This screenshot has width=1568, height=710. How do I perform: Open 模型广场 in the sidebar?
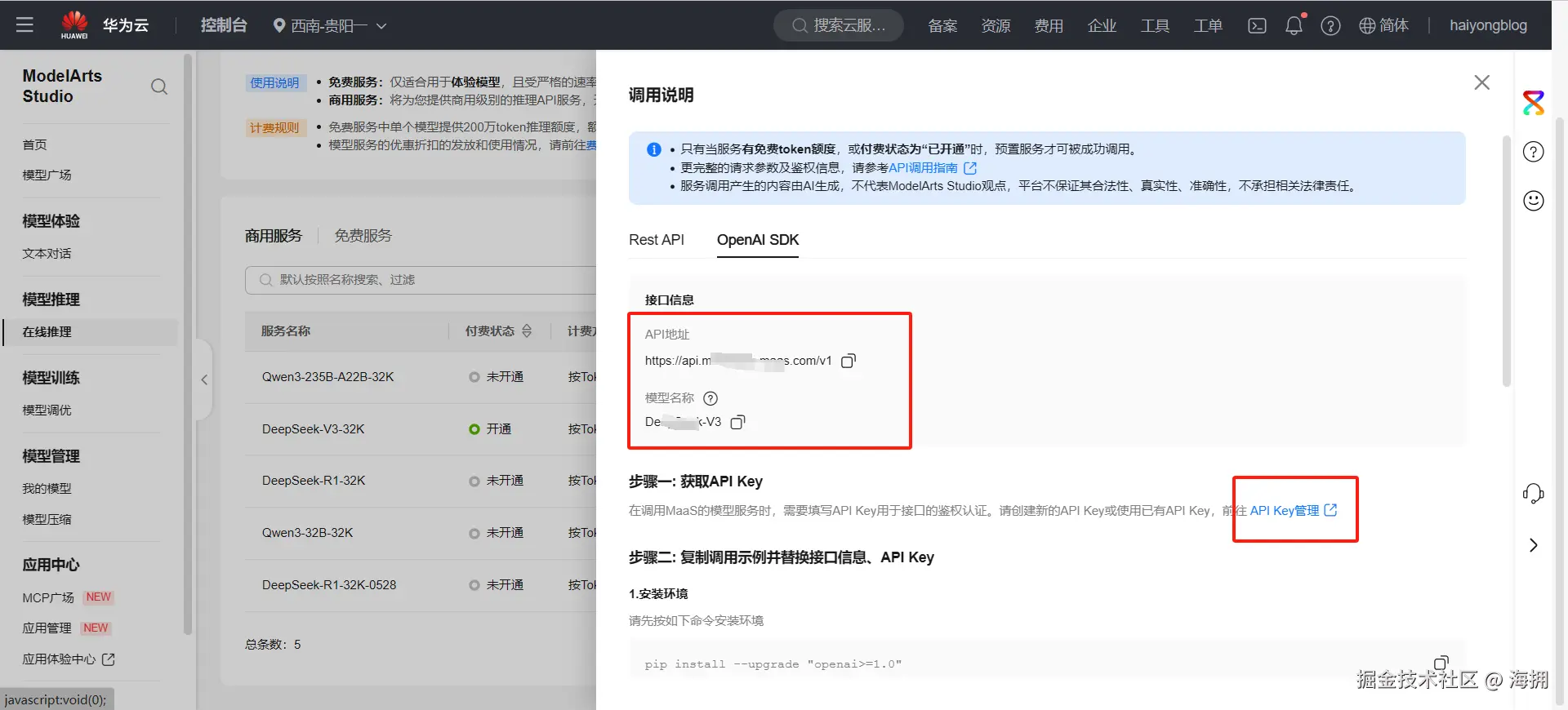point(47,175)
